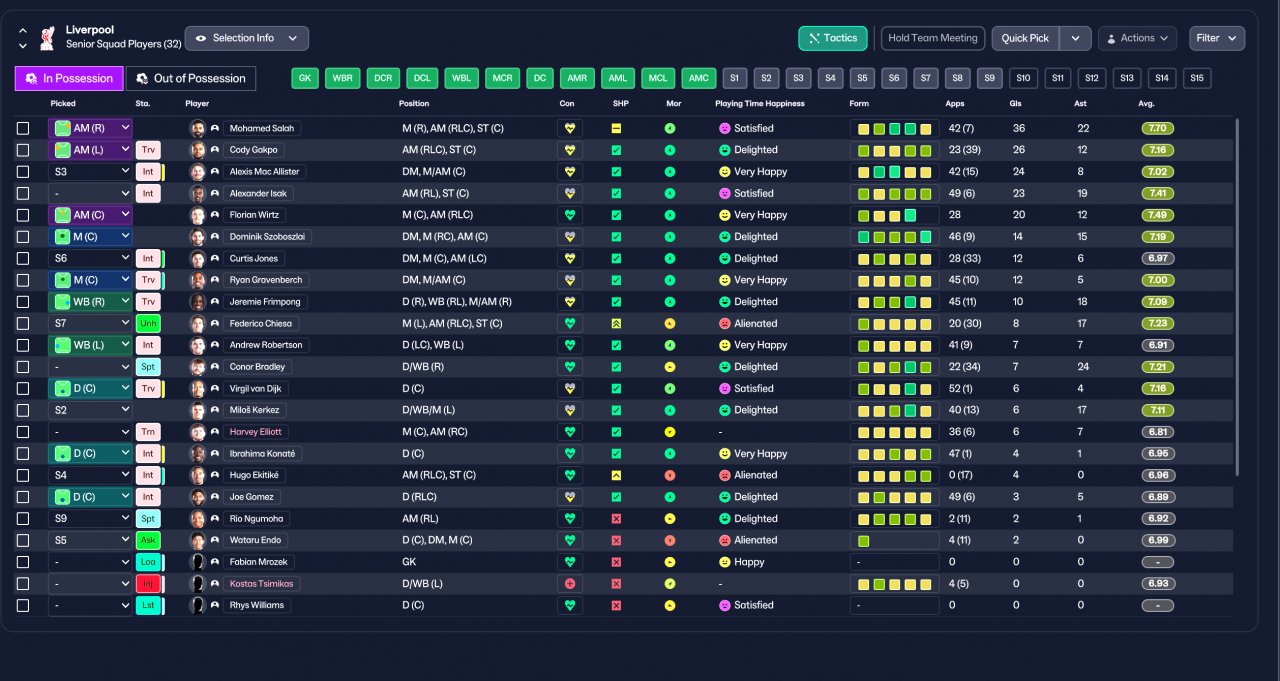
Task: Switch to the In Possession tab
Action: (69, 78)
